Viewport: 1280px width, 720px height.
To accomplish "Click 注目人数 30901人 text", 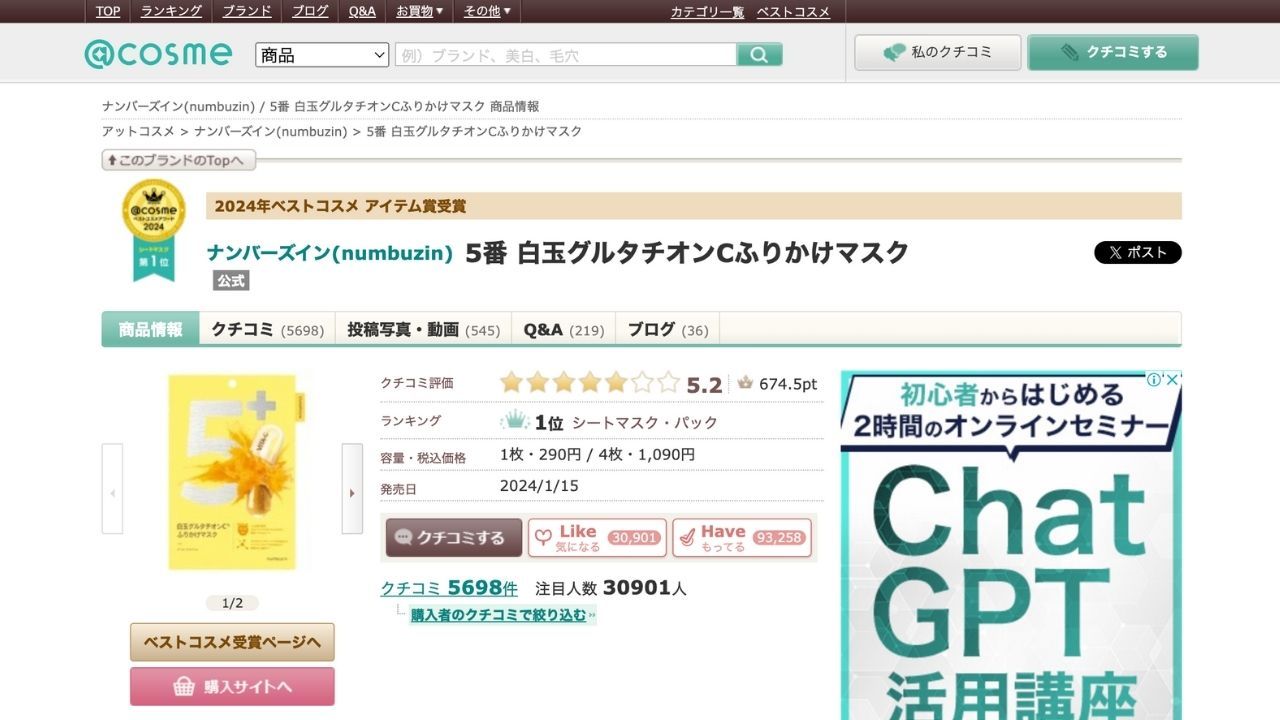I will pyautogui.click(x=611, y=588).
